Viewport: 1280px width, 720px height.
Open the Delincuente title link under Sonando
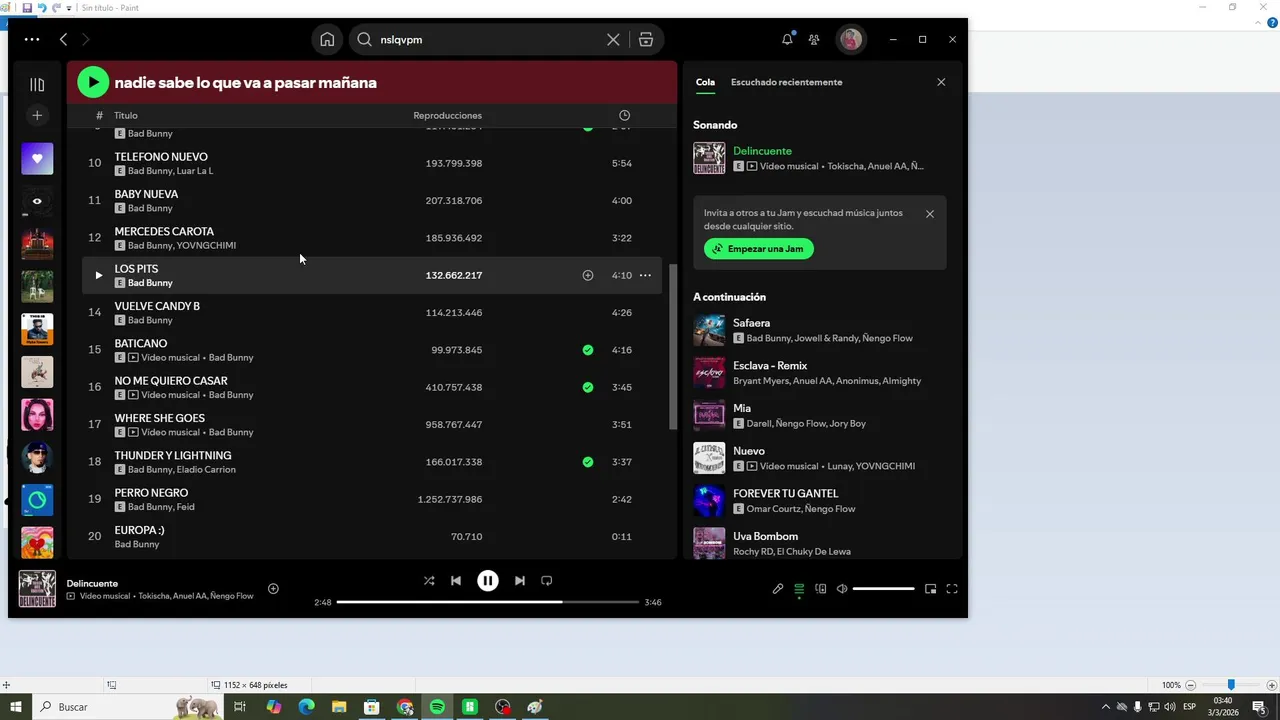point(762,151)
